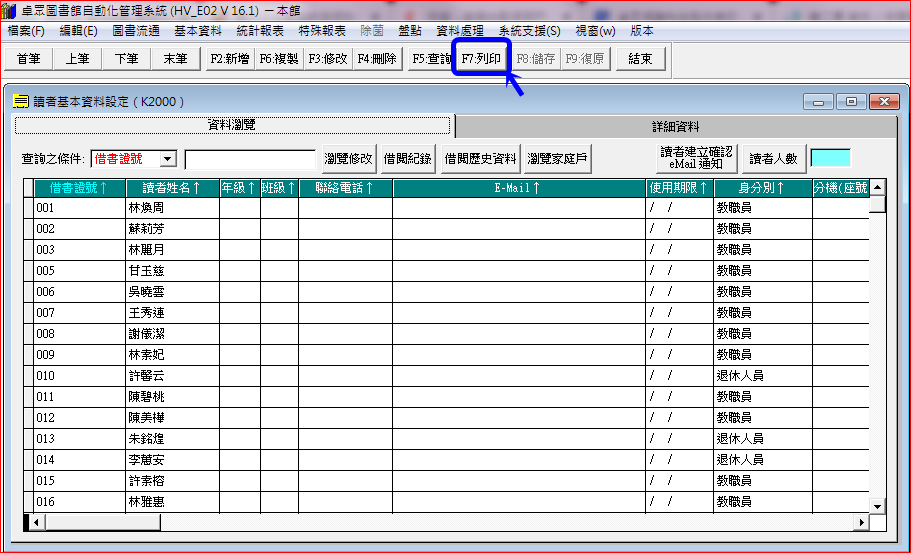The width and height of the screenshot is (911, 553).
Task: Click 退休人員 in row 010
Action: click(x=740, y=376)
